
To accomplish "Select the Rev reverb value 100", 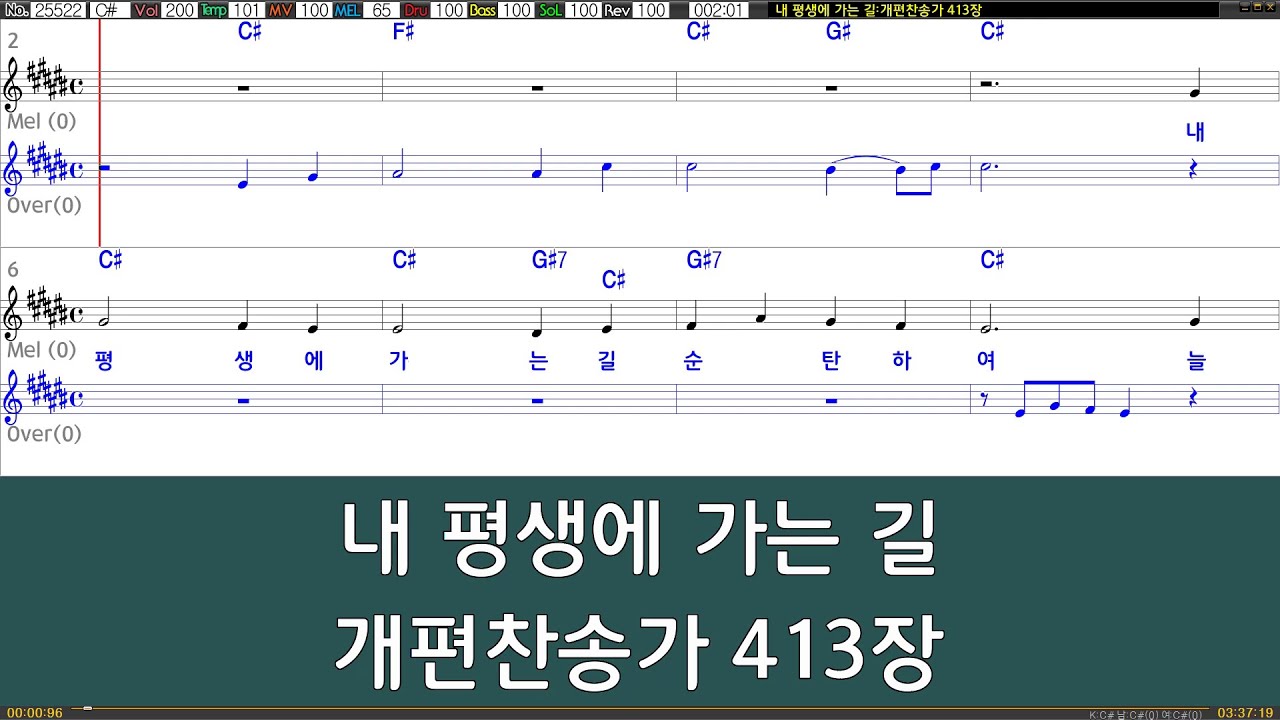I will pyautogui.click(x=651, y=10).
